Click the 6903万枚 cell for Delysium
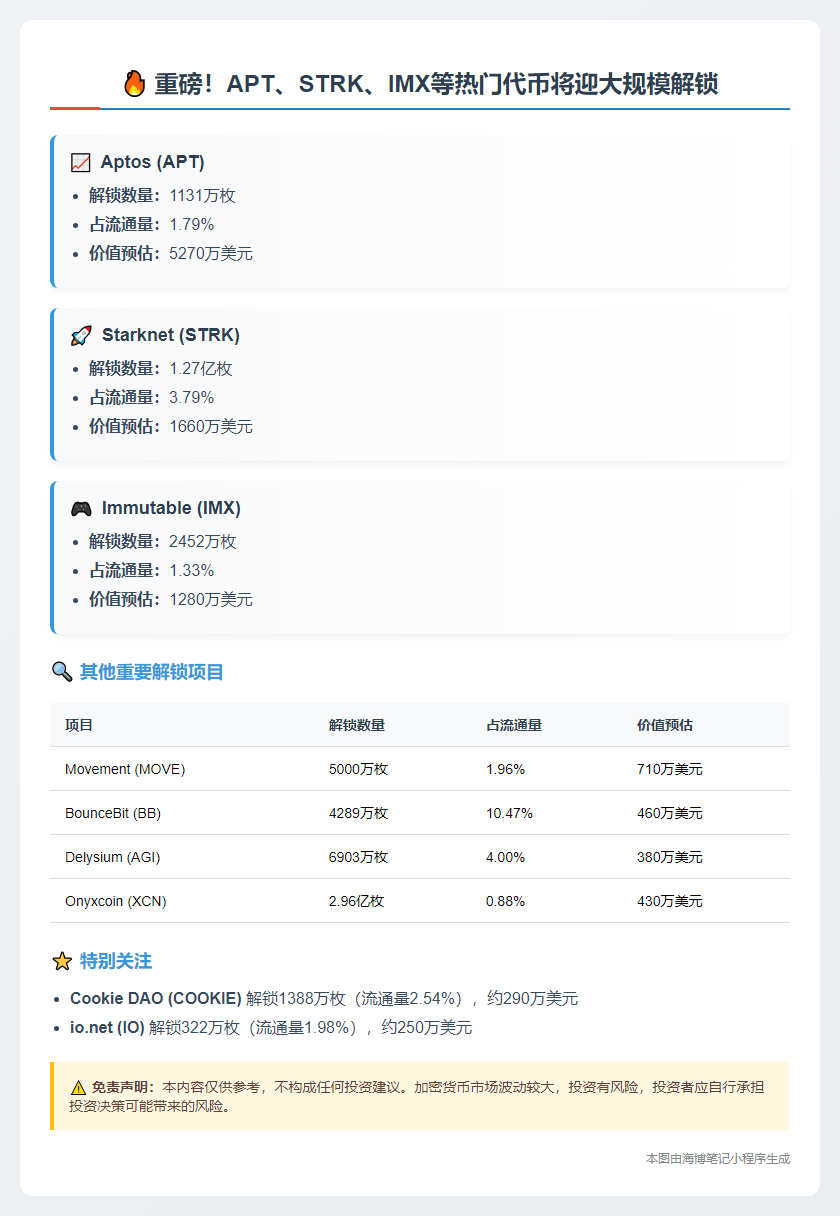 tap(358, 857)
